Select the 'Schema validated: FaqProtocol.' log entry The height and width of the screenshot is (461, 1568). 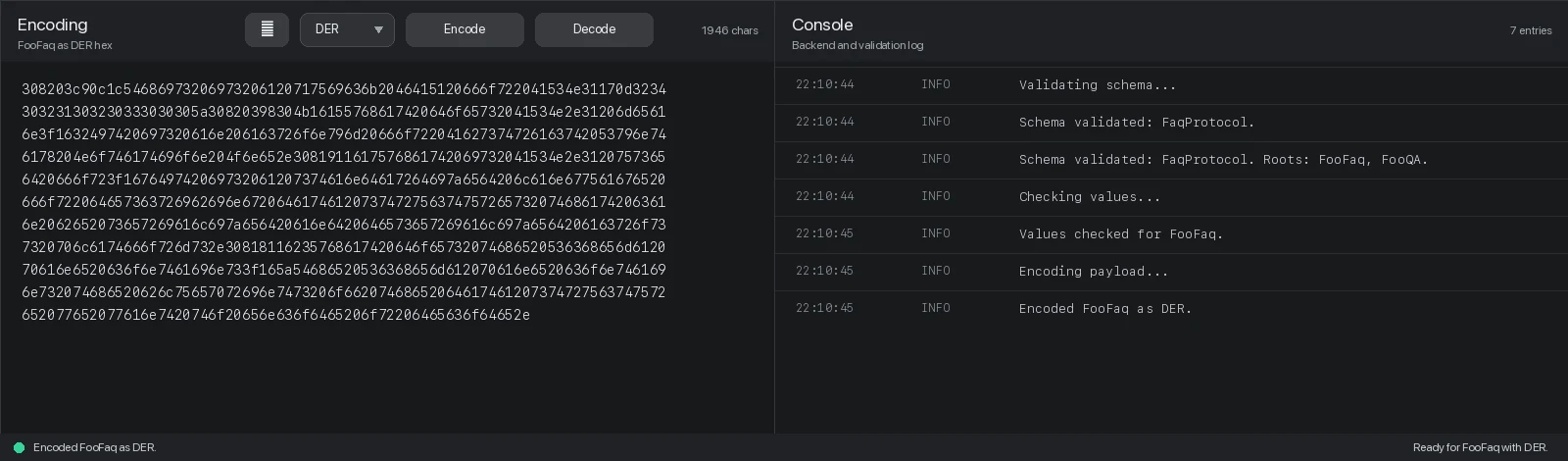tap(1171, 123)
